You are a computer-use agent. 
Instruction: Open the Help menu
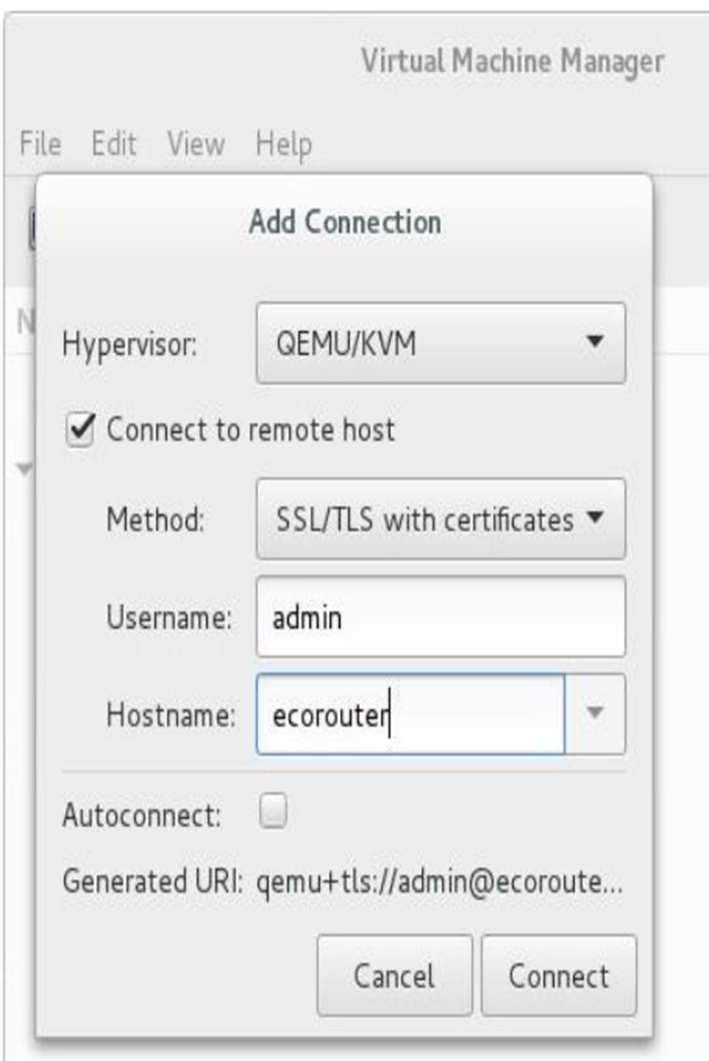(283, 145)
